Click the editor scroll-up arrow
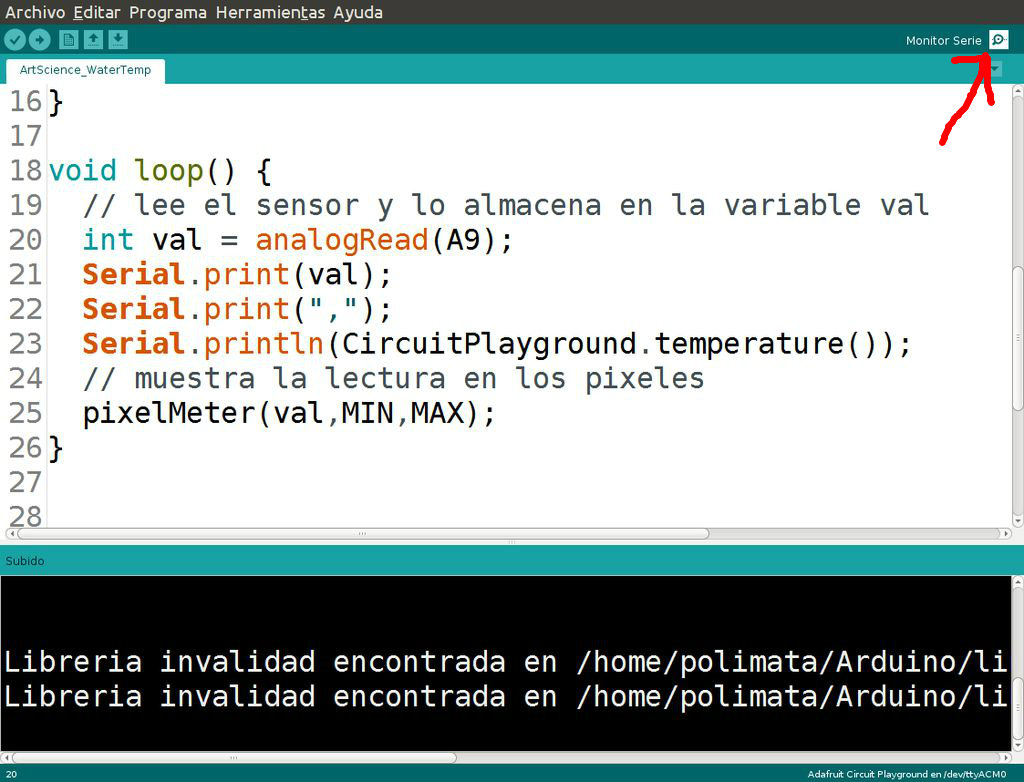 pos(1017,92)
